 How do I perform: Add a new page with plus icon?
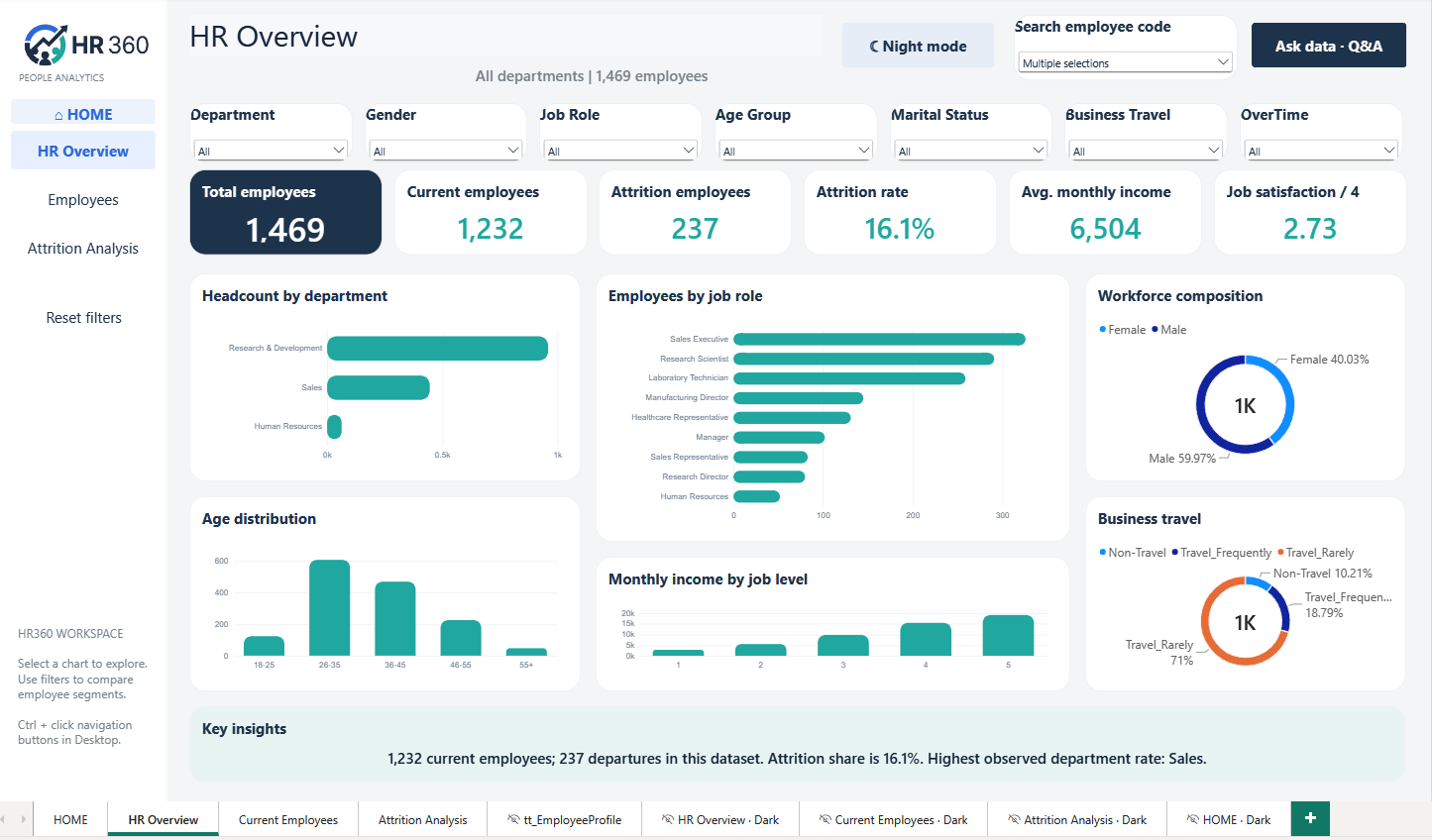click(1310, 818)
